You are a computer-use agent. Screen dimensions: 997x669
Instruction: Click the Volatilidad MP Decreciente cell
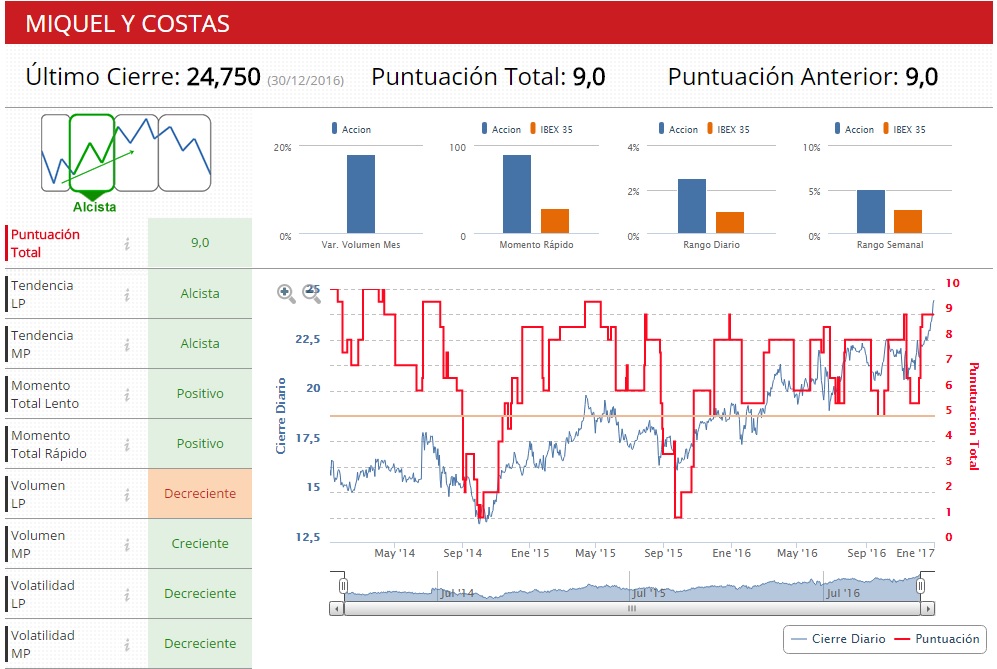pos(200,644)
